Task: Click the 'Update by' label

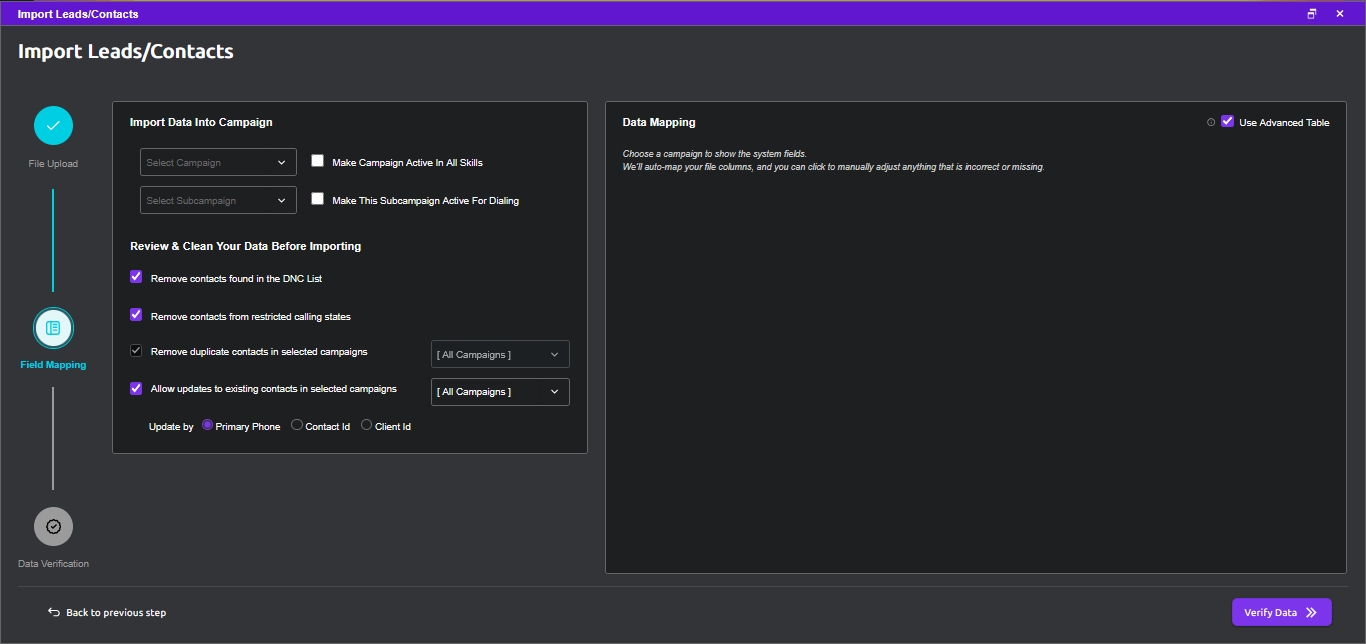Action: [171, 427]
